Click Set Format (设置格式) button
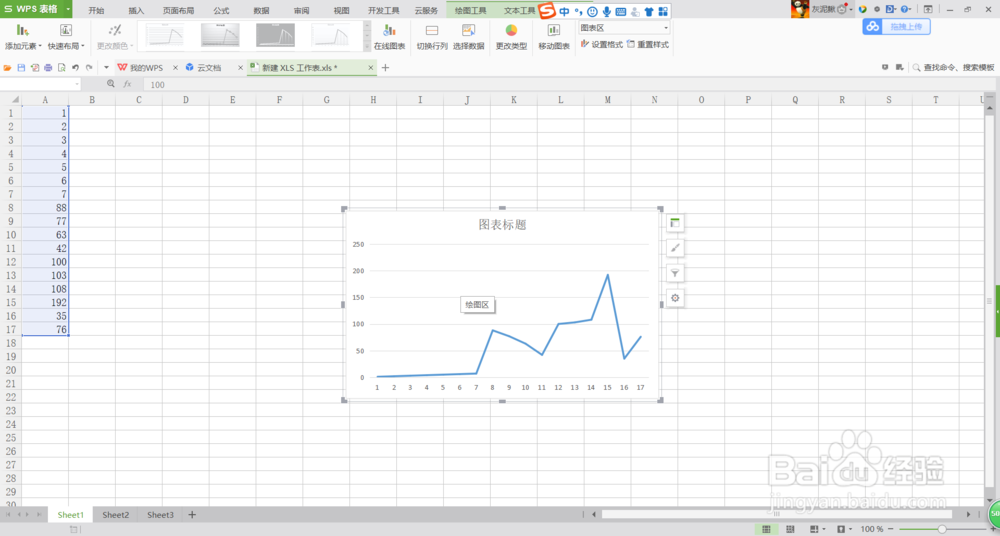This screenshot has width=1000, height=536. (x=601, y=45)
